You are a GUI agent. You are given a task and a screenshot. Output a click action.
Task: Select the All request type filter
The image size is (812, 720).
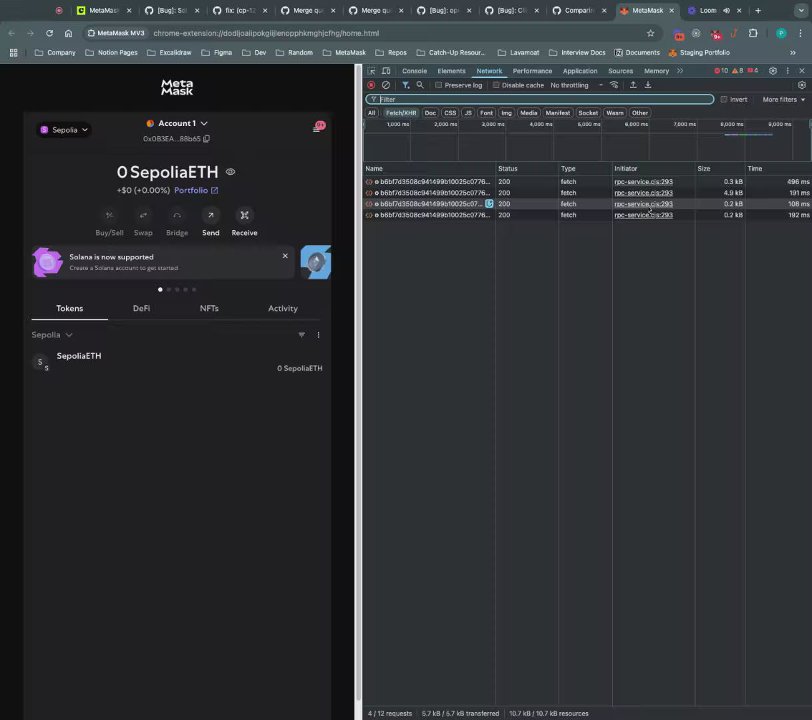tap(371, 113)
